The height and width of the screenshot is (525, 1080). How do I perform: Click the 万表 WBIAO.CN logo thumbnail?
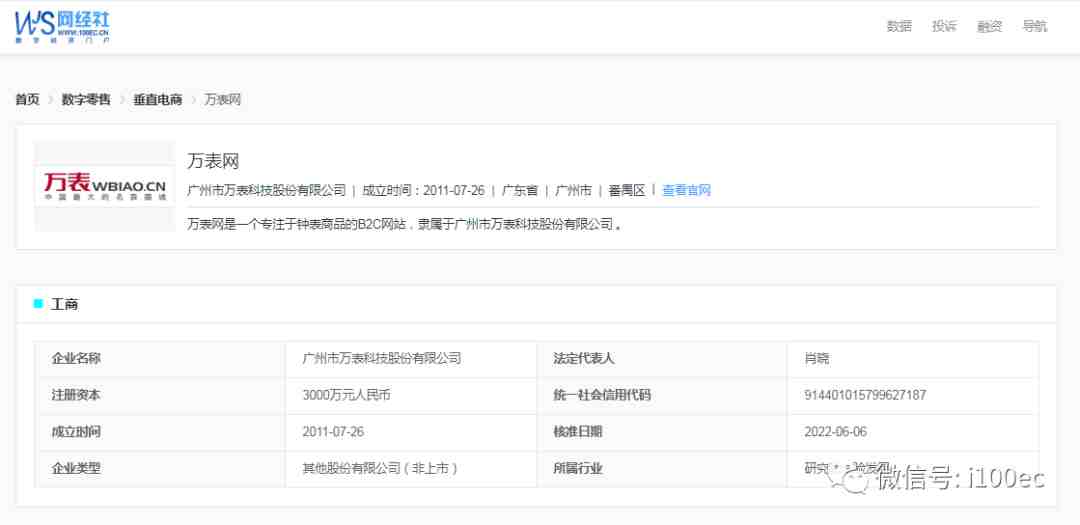[x=105, y=186]
